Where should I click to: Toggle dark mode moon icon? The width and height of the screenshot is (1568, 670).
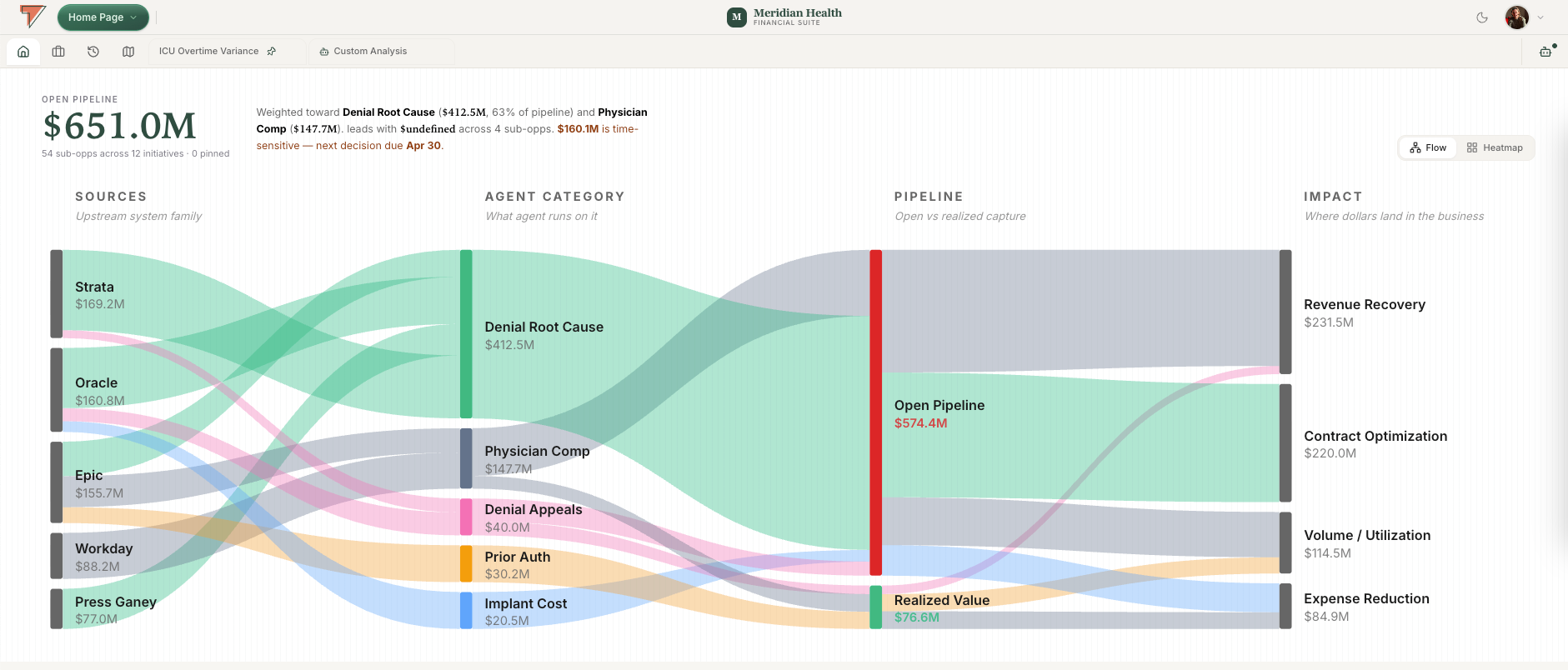tap(1482, 17)
